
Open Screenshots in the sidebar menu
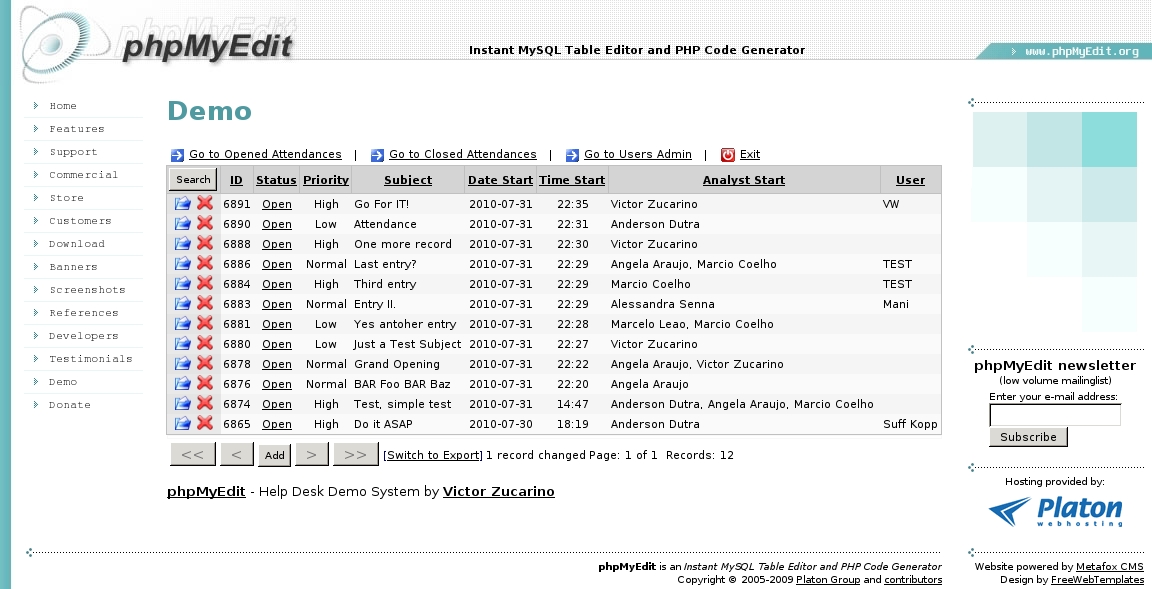87,289
